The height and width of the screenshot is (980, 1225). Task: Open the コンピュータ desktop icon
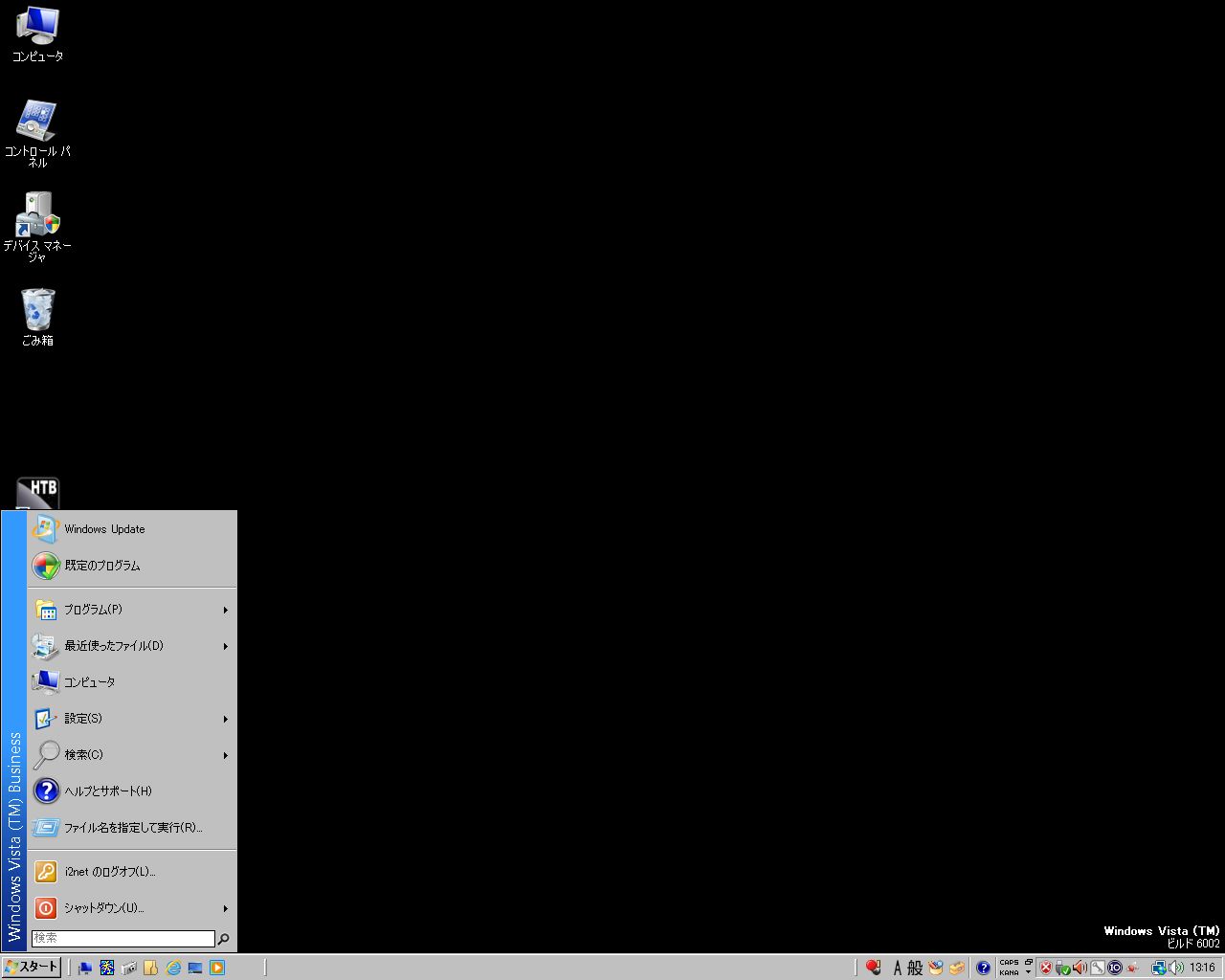point(37,33)
